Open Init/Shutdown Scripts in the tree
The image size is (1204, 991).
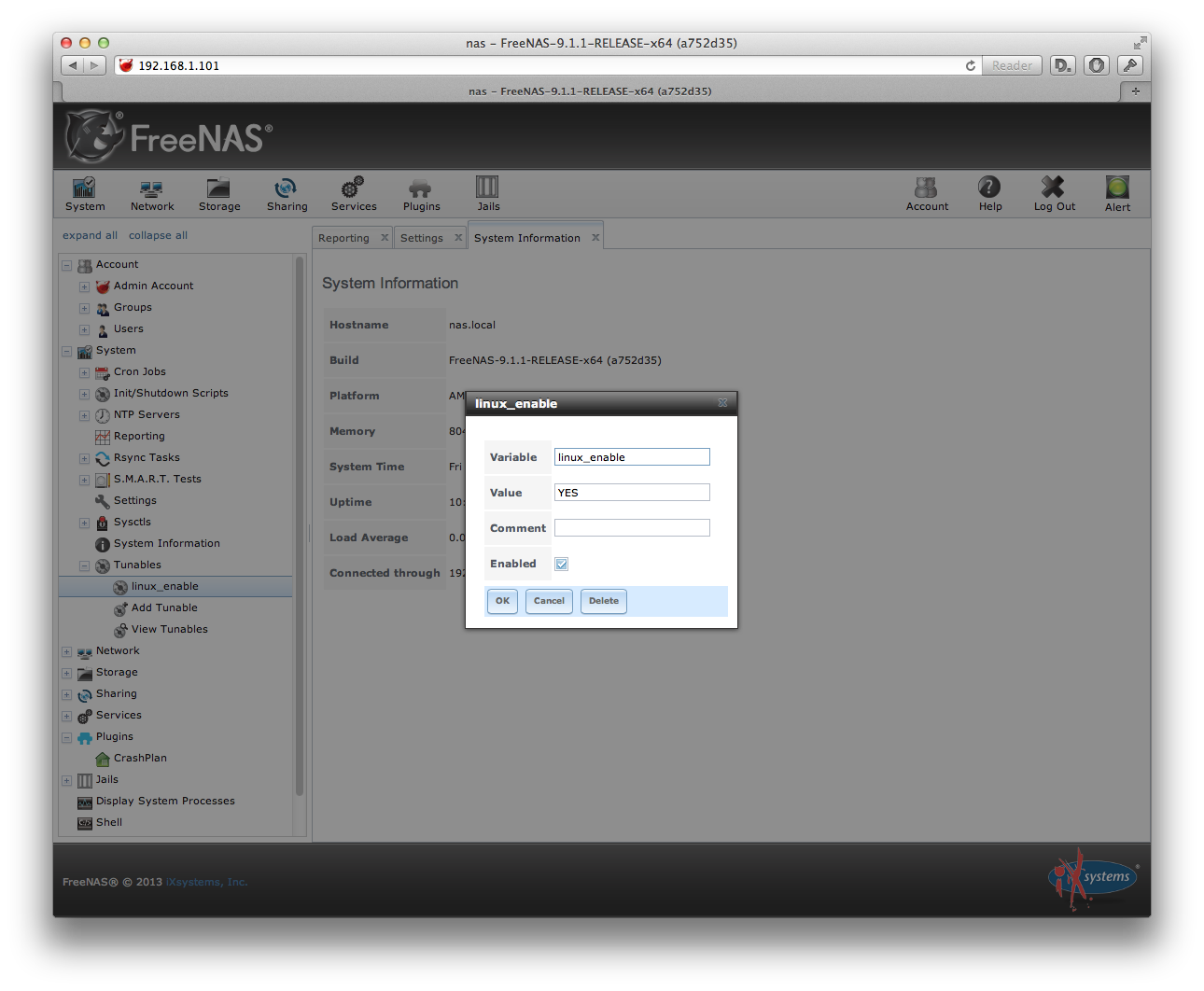171,393
